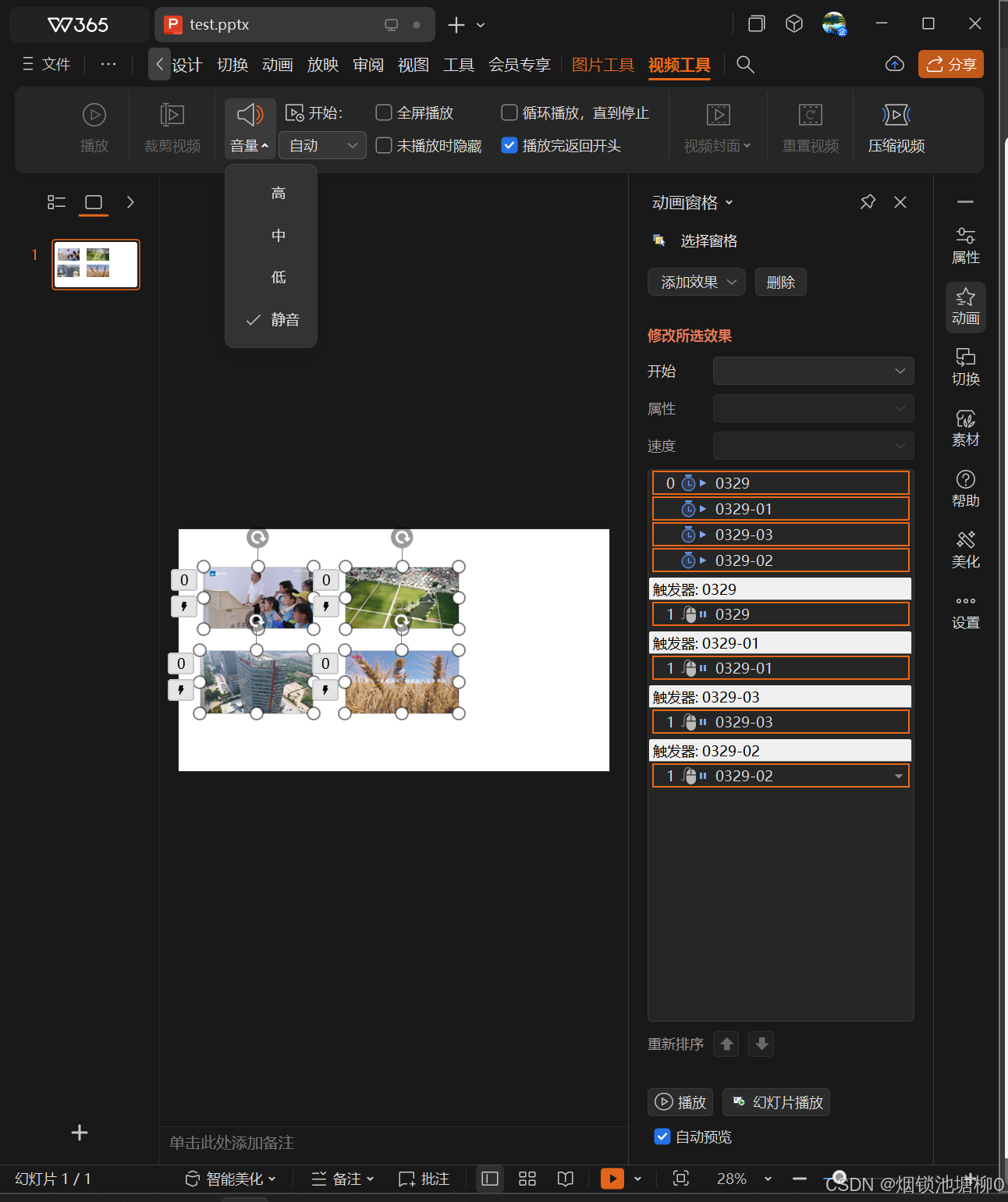1008x1202 pixels.
Task: Click the 压缩视频 compress video icon
Action: [x=896, y=116]
